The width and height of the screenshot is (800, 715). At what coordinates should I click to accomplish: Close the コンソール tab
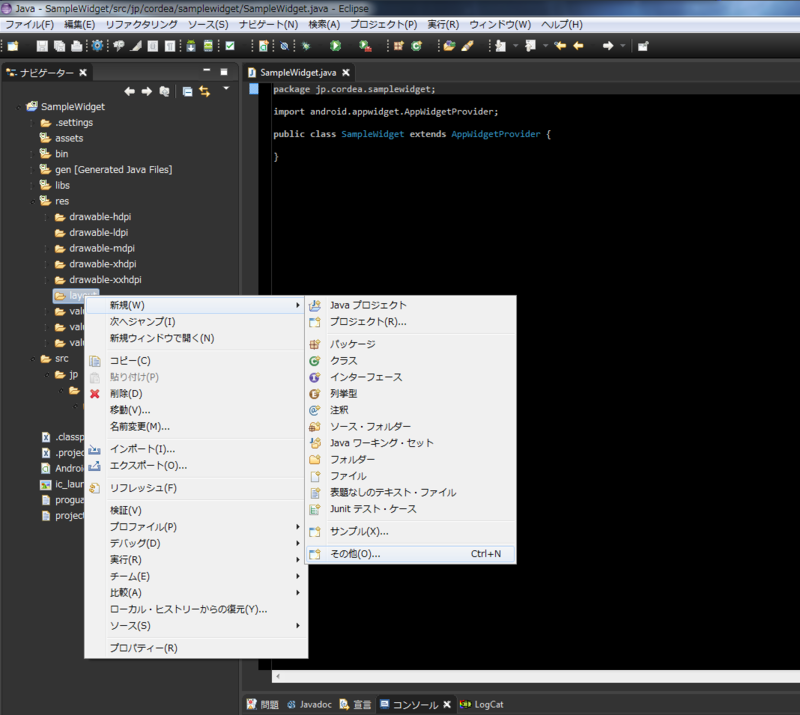[447, 705]
